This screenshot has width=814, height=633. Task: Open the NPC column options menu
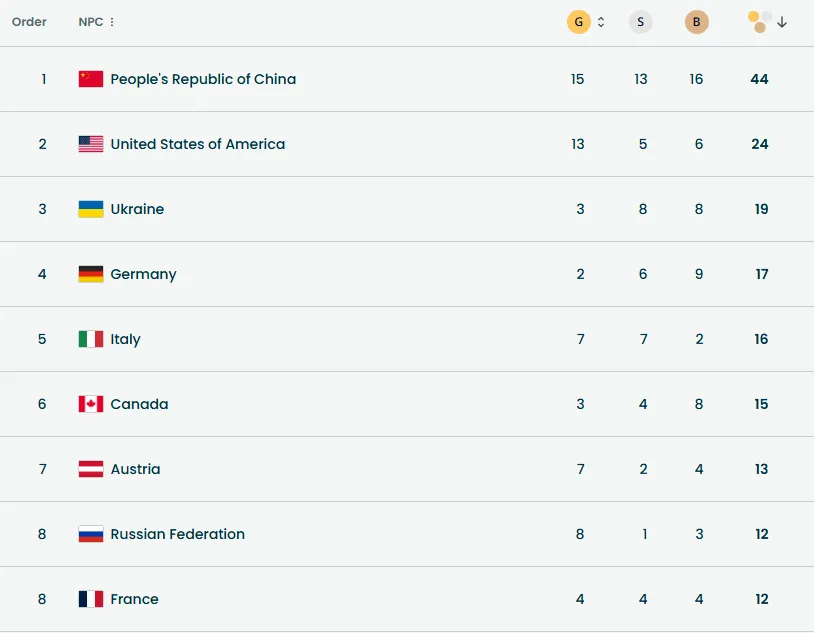[x=112, y=22]
